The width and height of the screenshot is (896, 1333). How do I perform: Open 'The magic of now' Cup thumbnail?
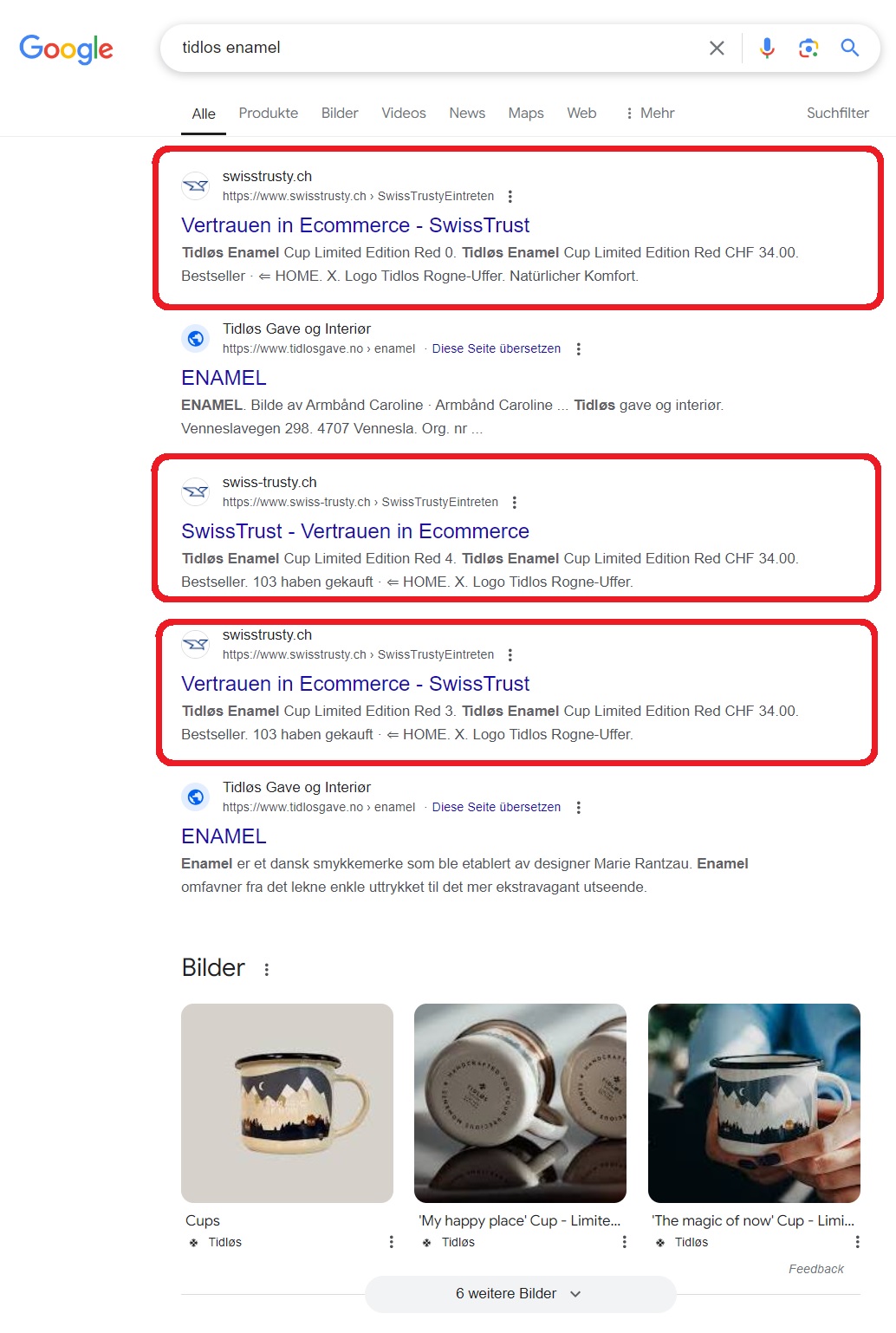click(754, 1103)
